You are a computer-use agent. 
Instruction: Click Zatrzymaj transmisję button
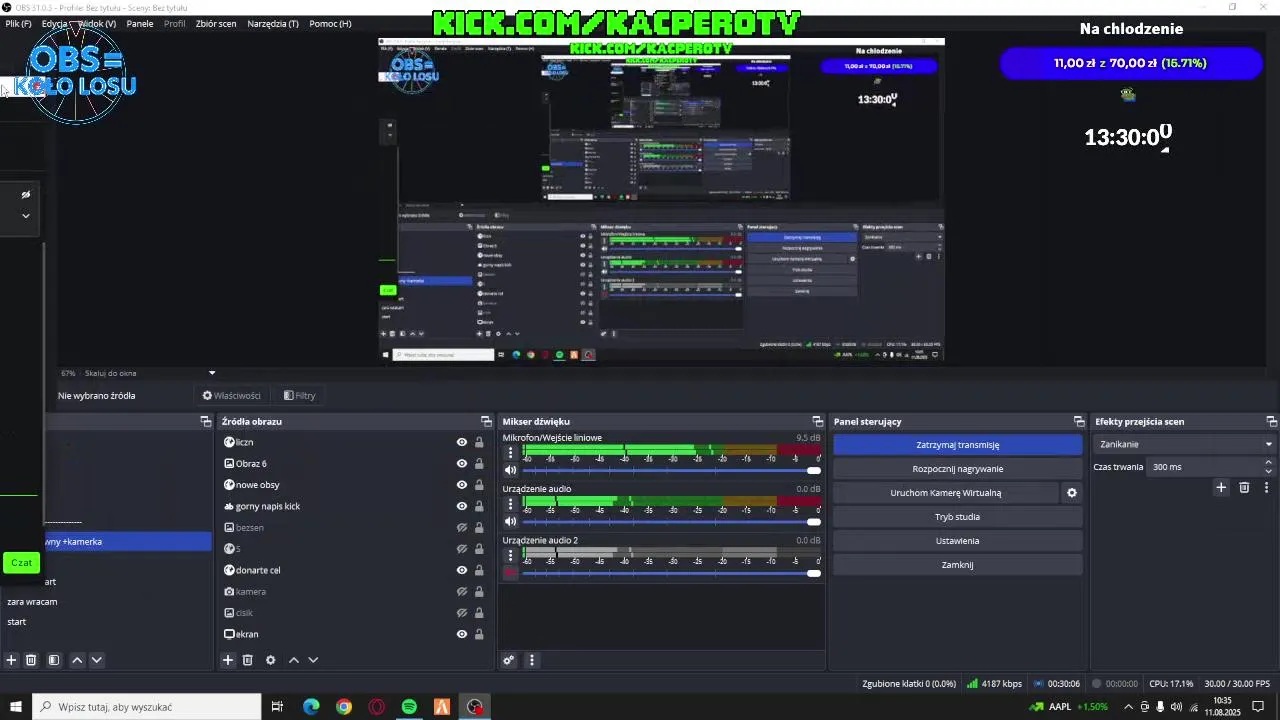pos(957,445)
